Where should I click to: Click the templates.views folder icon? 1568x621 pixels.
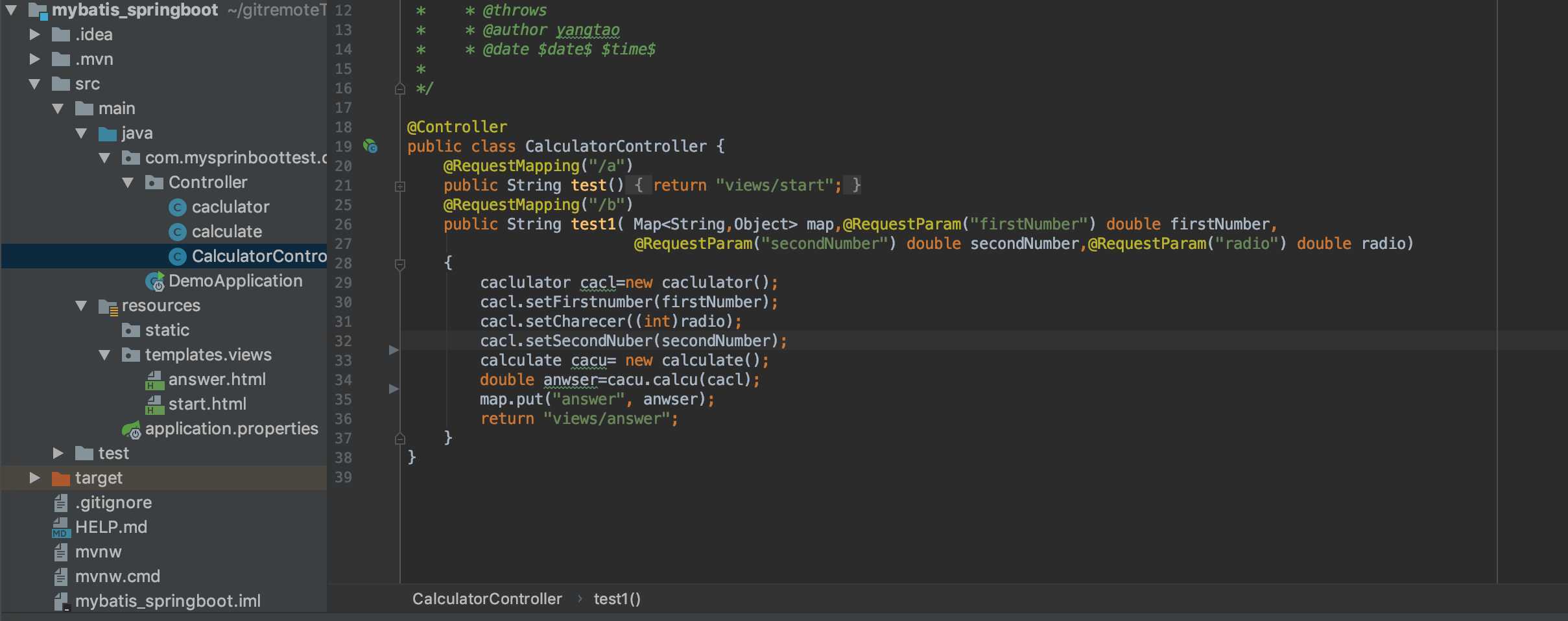(131, 355)
